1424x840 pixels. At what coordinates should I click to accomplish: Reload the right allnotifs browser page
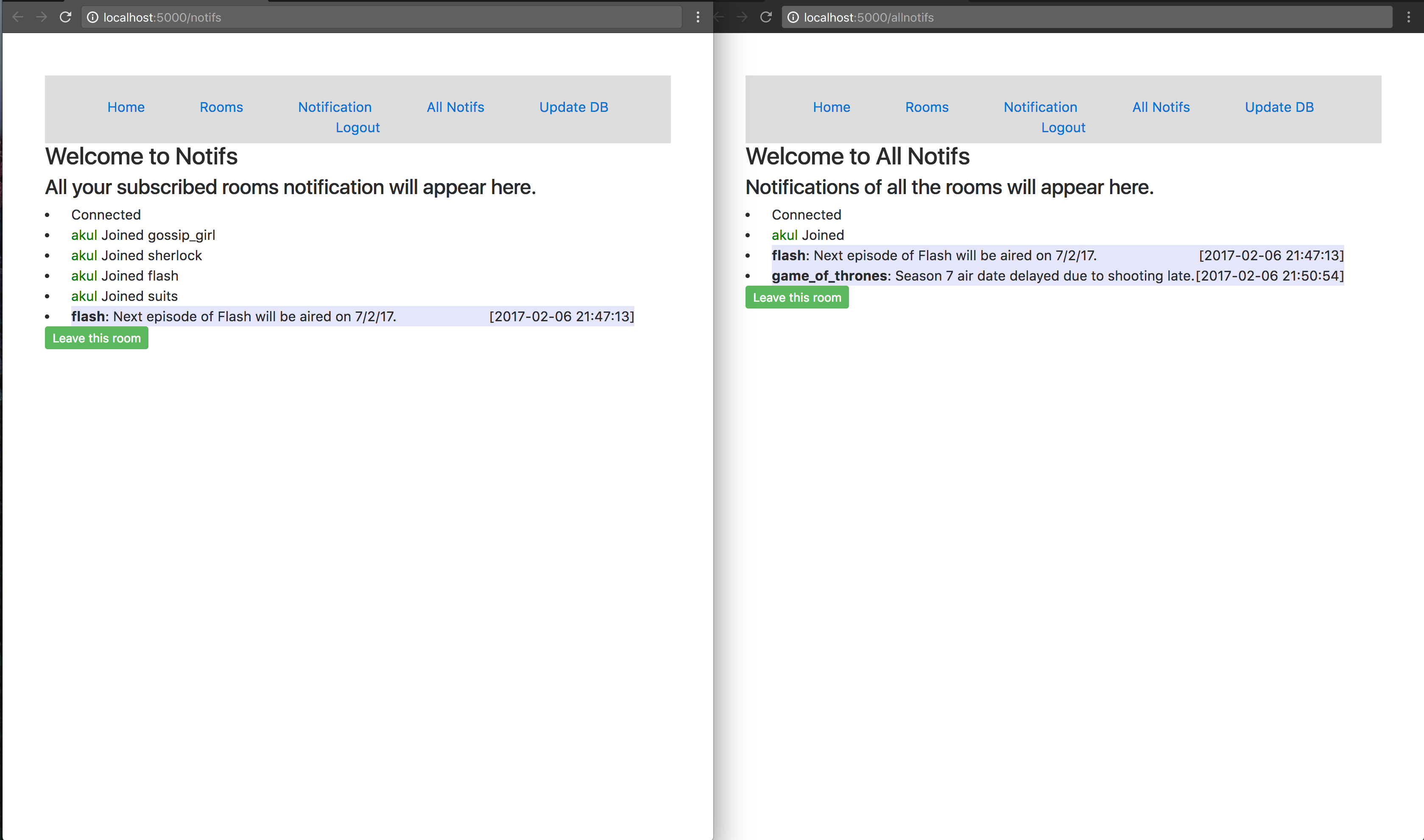pyautogui.click(x=765, y=17)
